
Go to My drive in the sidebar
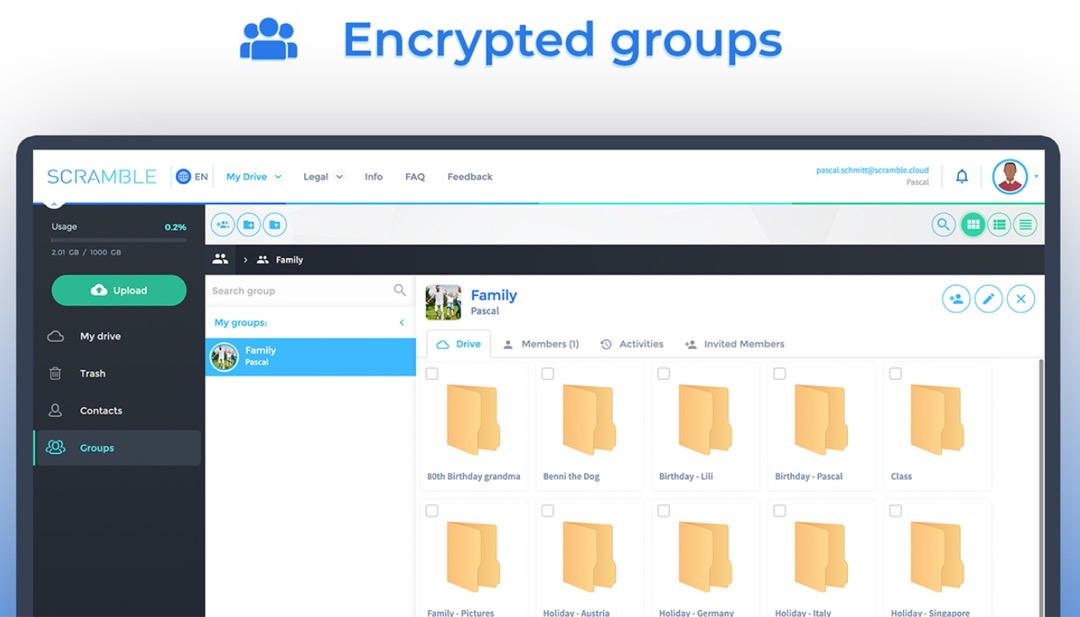[118, 336]
